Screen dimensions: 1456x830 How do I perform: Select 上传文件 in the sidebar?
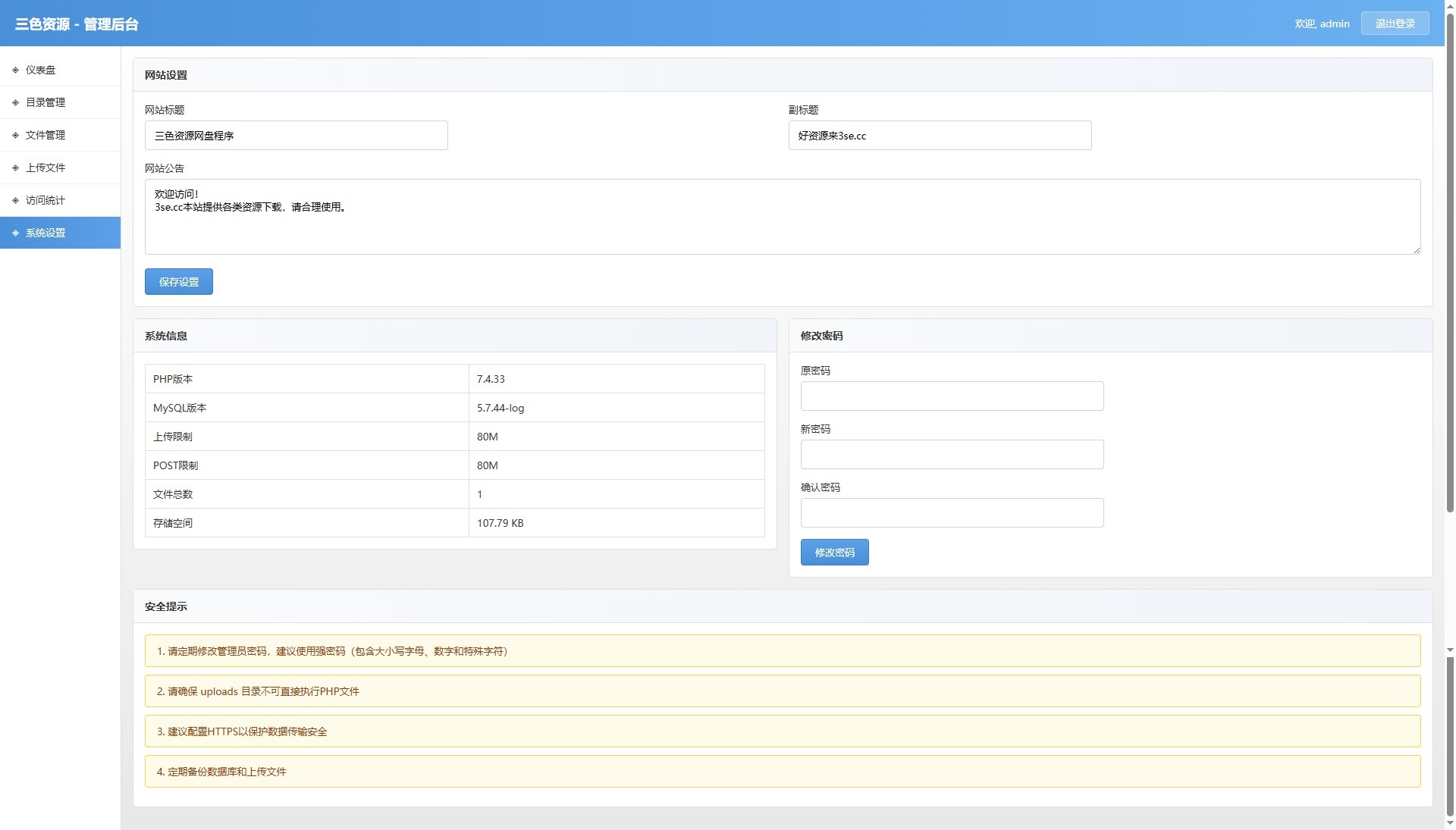click(45, 168)
